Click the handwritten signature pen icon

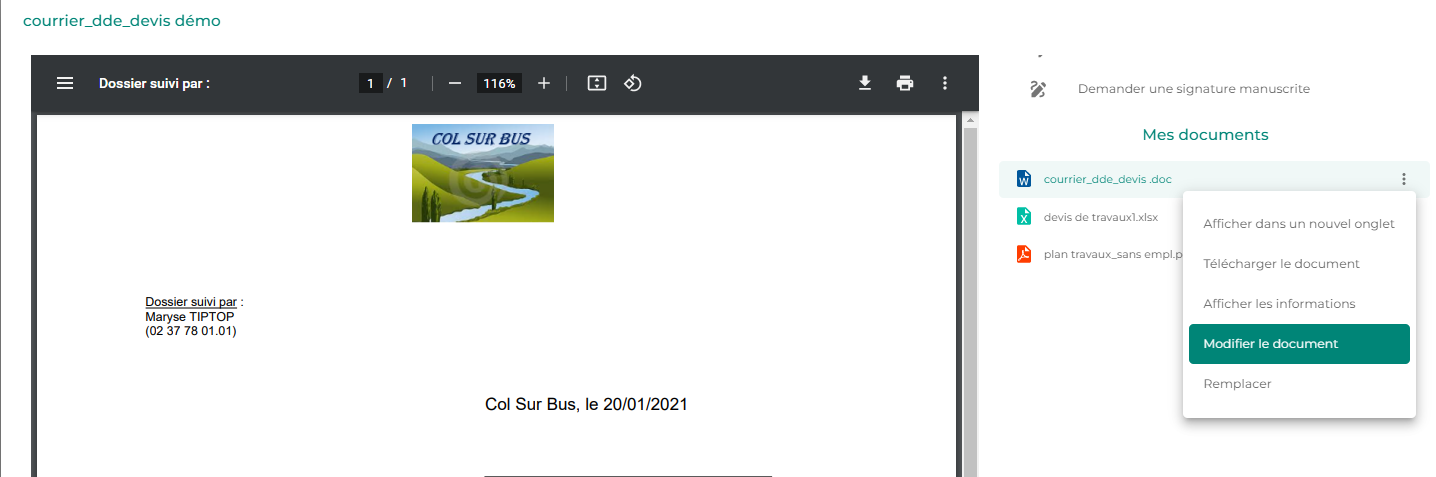pos(1038,89)
